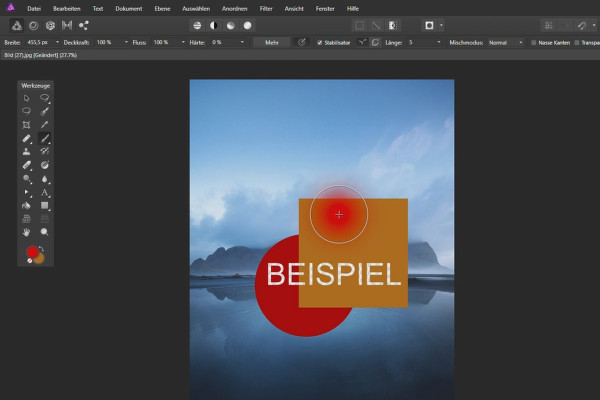This screenshot has width=600, height=400.
Task: Apply Auto White Balance from the toolbar
Action: click(x=248, y=26)
